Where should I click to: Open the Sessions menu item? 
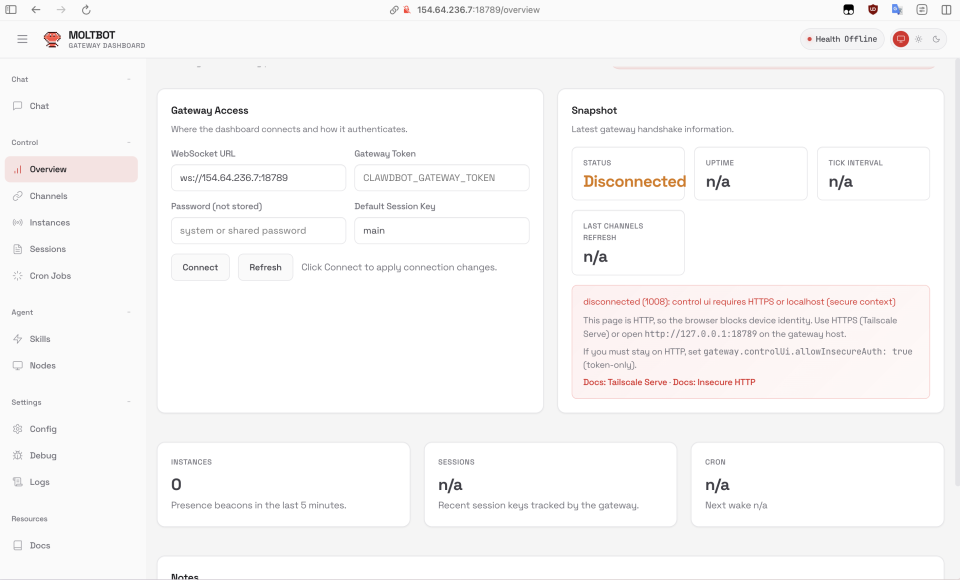47,249
